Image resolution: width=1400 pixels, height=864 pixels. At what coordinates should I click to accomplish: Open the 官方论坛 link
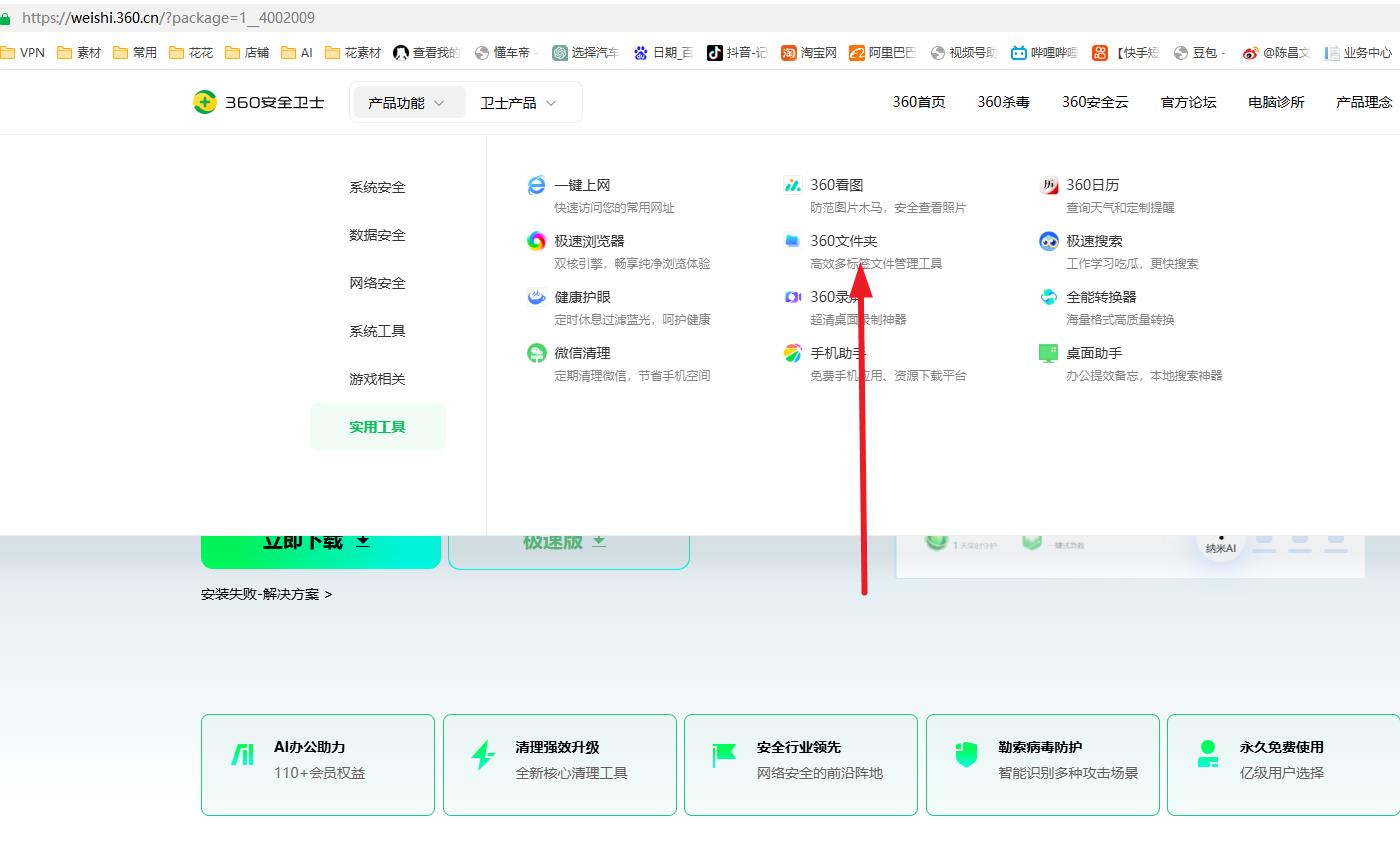tap(1188, 102)
